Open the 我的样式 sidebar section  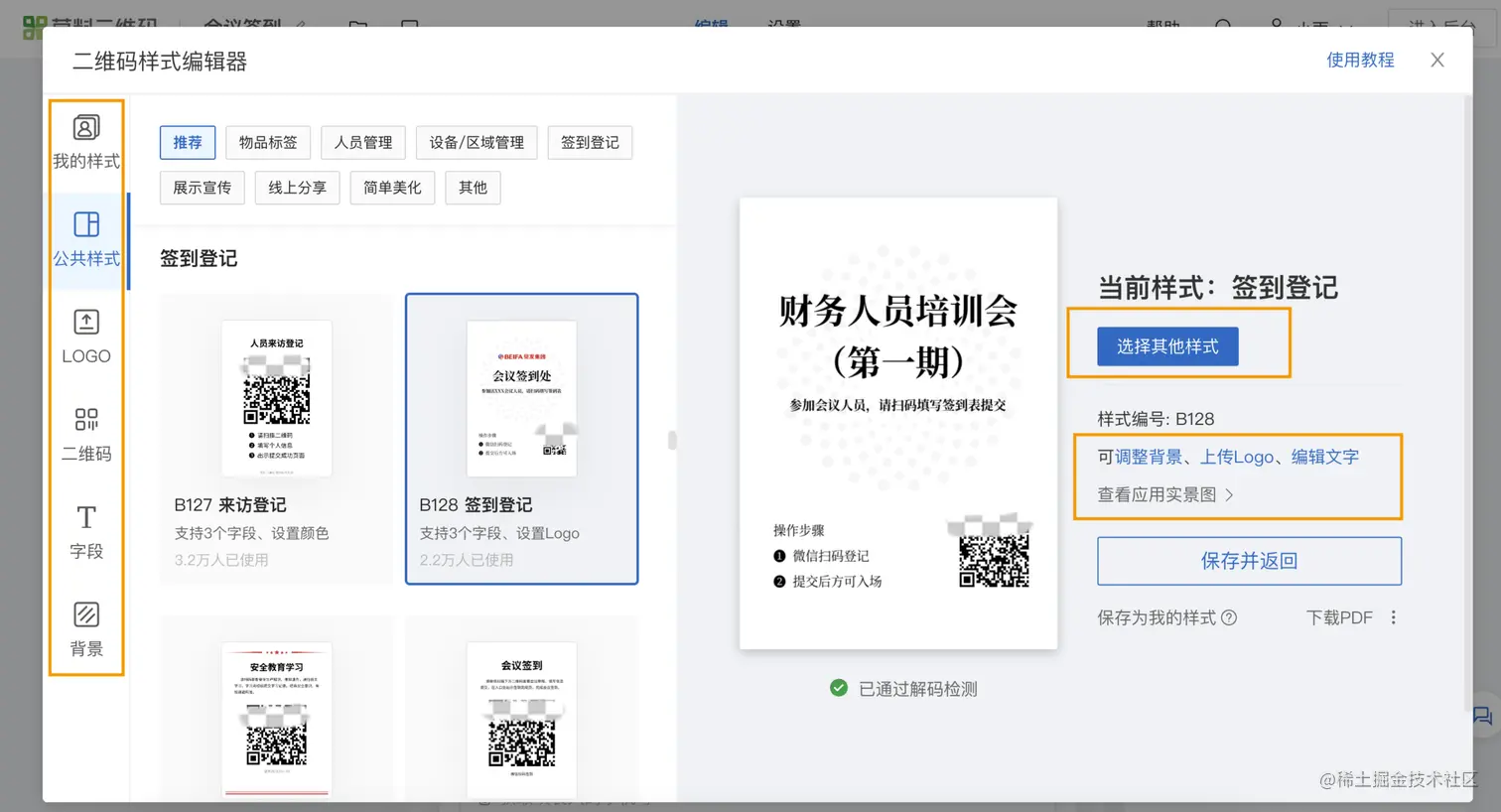pyautogui.click(x=86, y=142)
